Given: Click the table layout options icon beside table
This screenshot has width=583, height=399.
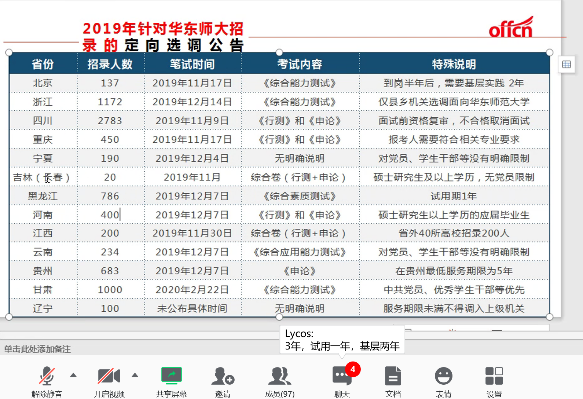Looking at the screenshot, I should click(566, 64).
